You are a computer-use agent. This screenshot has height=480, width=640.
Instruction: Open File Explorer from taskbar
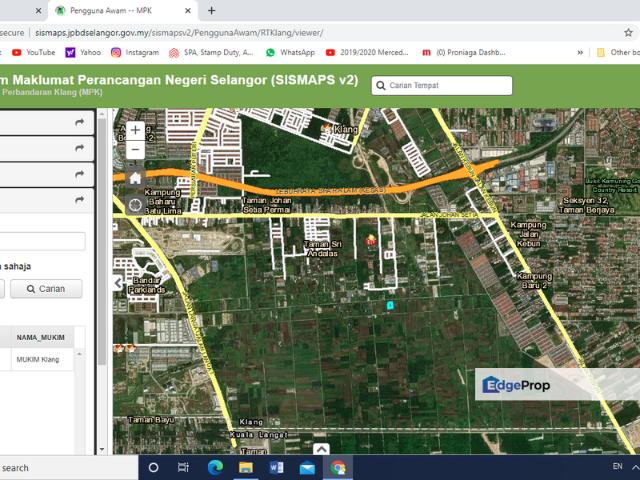coord(246,467)
